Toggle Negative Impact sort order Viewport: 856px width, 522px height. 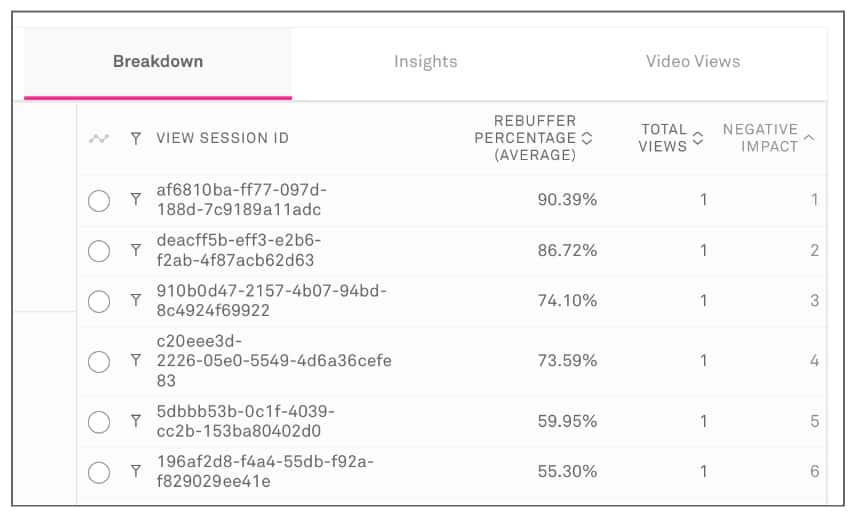click(x=809, y=138)
